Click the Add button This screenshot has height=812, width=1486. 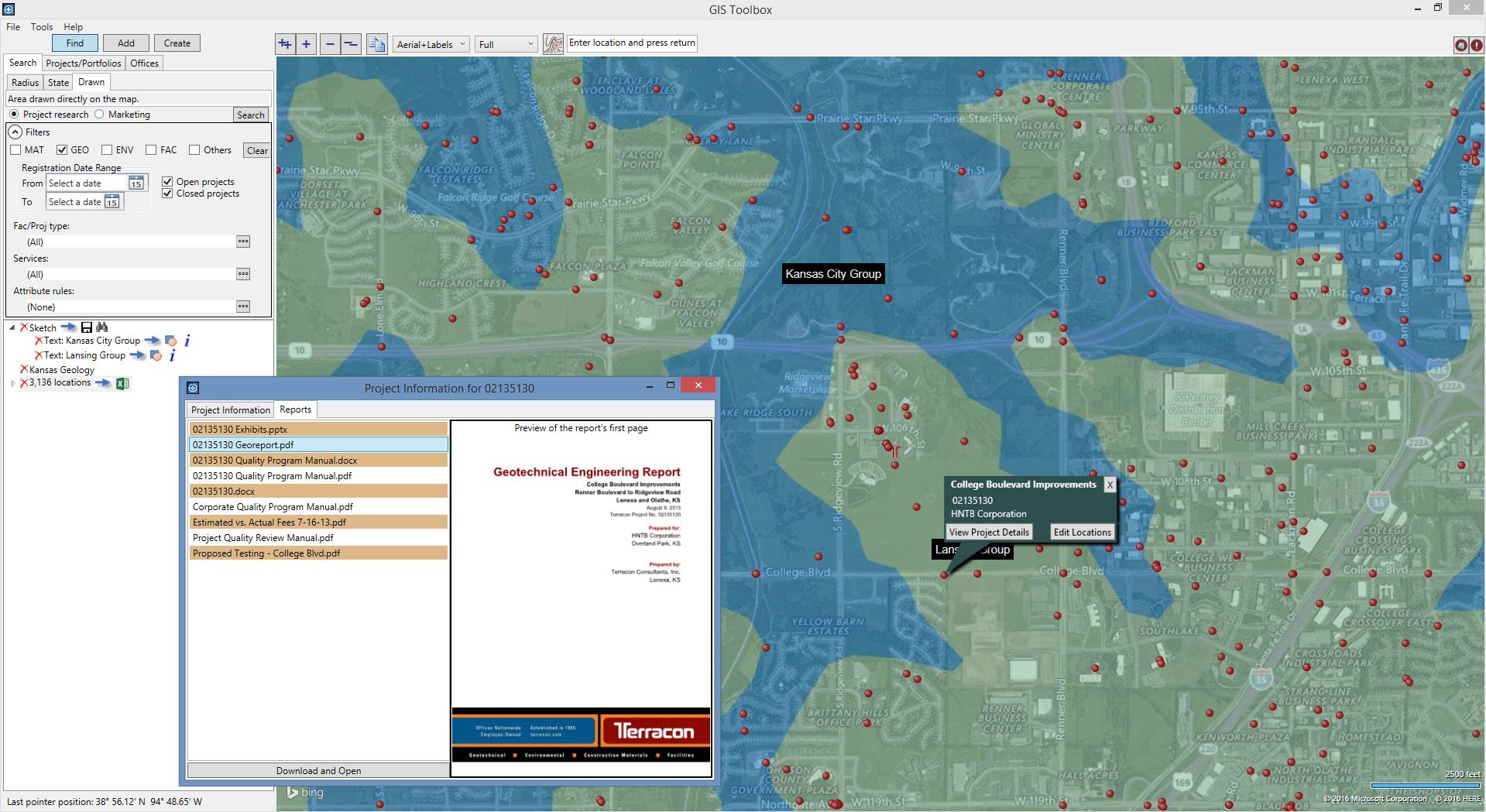point(126,43)
